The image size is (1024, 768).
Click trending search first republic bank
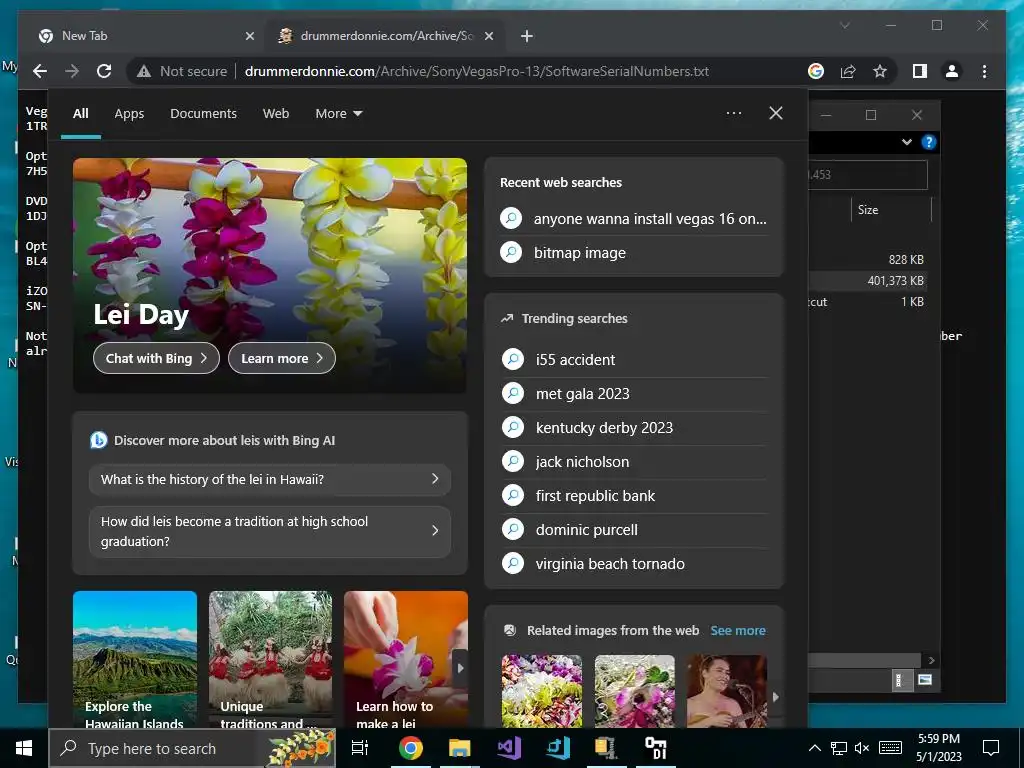(x=633, y=496)
